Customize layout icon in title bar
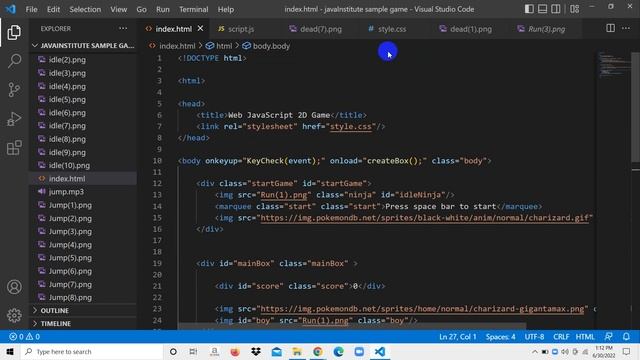This screenshot has width=640, height=360. tap(575, 9)
